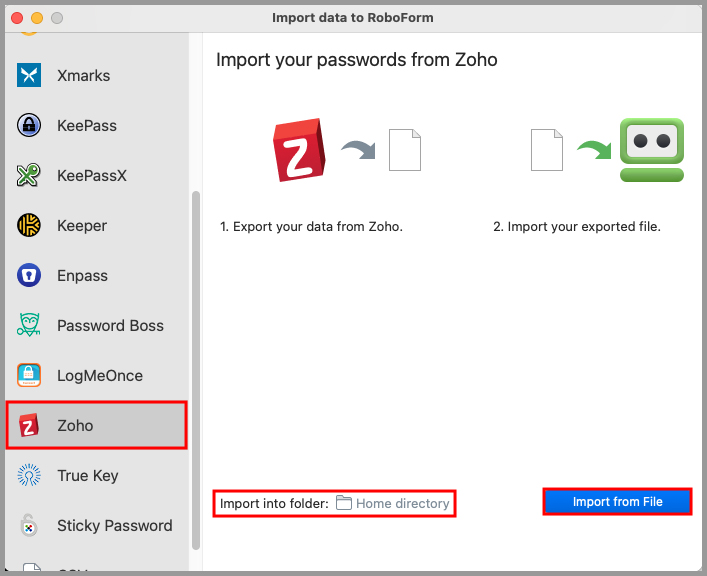Click the LogMeOnce icon
The image size is (707, 576).
click(x=29, y=376)
